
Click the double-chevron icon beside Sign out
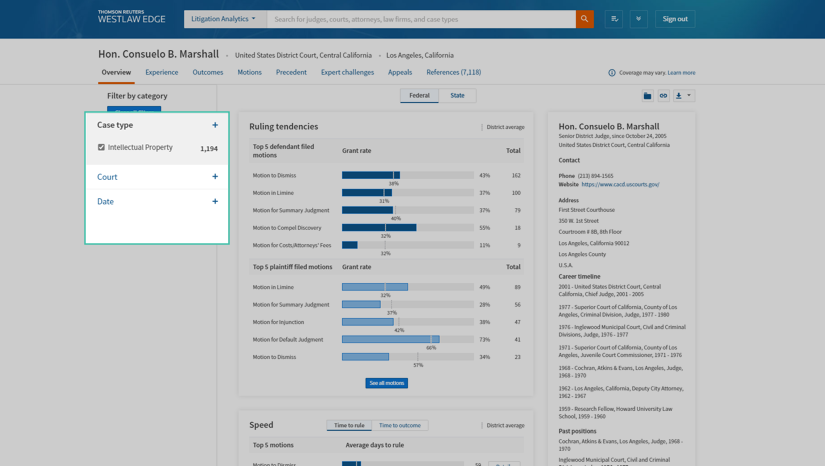(638, 19)
